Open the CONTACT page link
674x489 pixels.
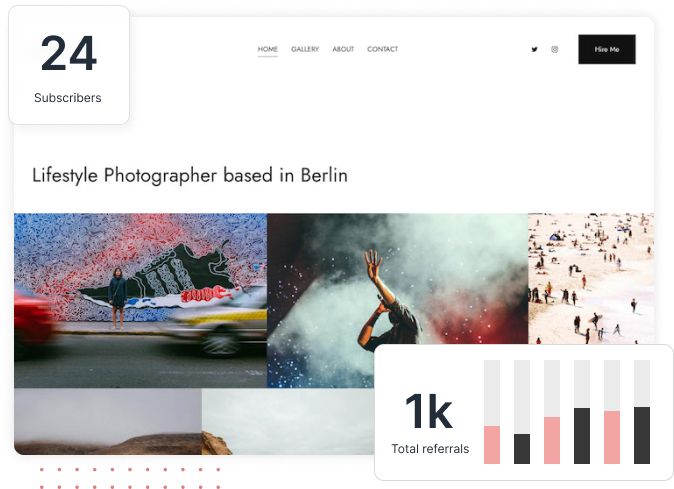(x=383, y=49)
